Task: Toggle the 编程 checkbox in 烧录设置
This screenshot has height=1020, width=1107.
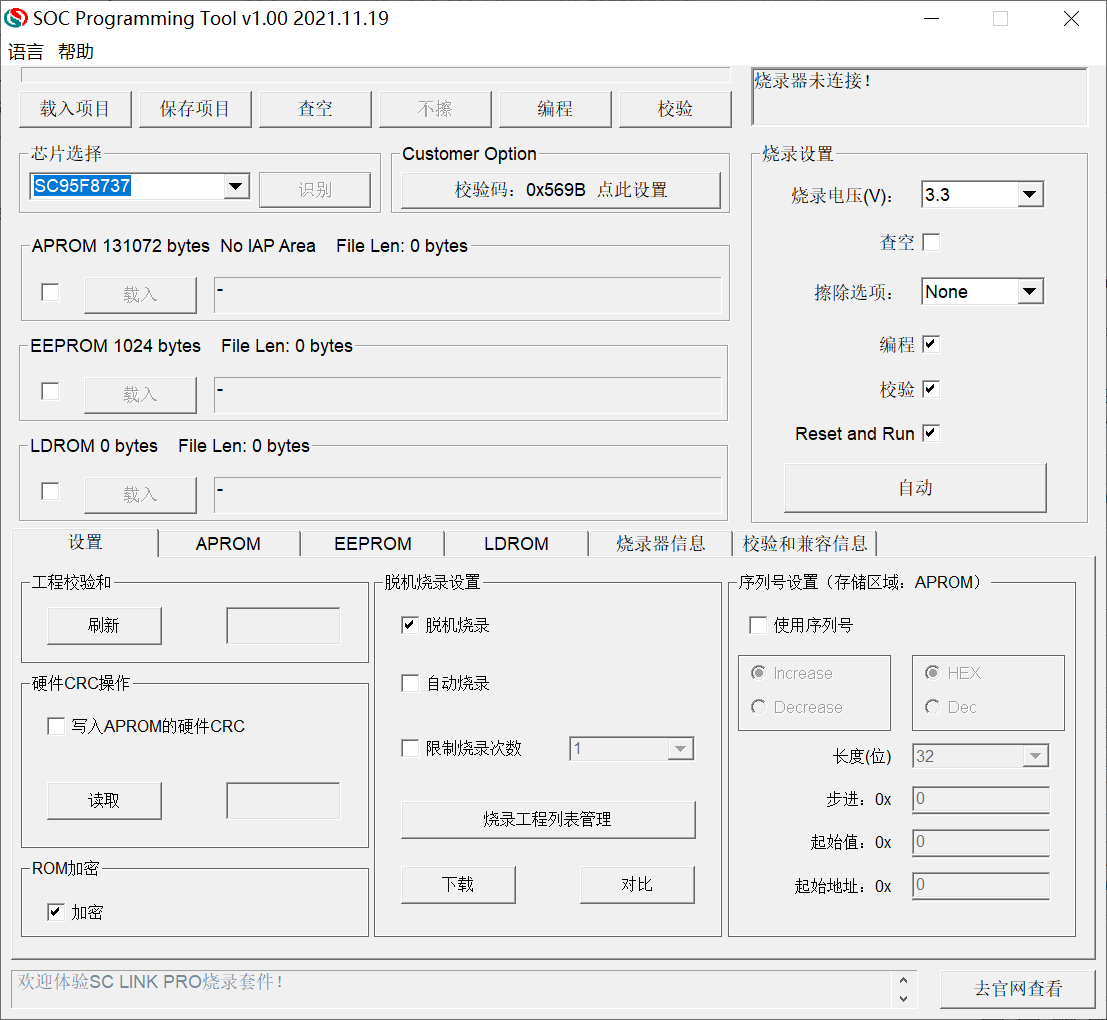Action: point(931,344)
